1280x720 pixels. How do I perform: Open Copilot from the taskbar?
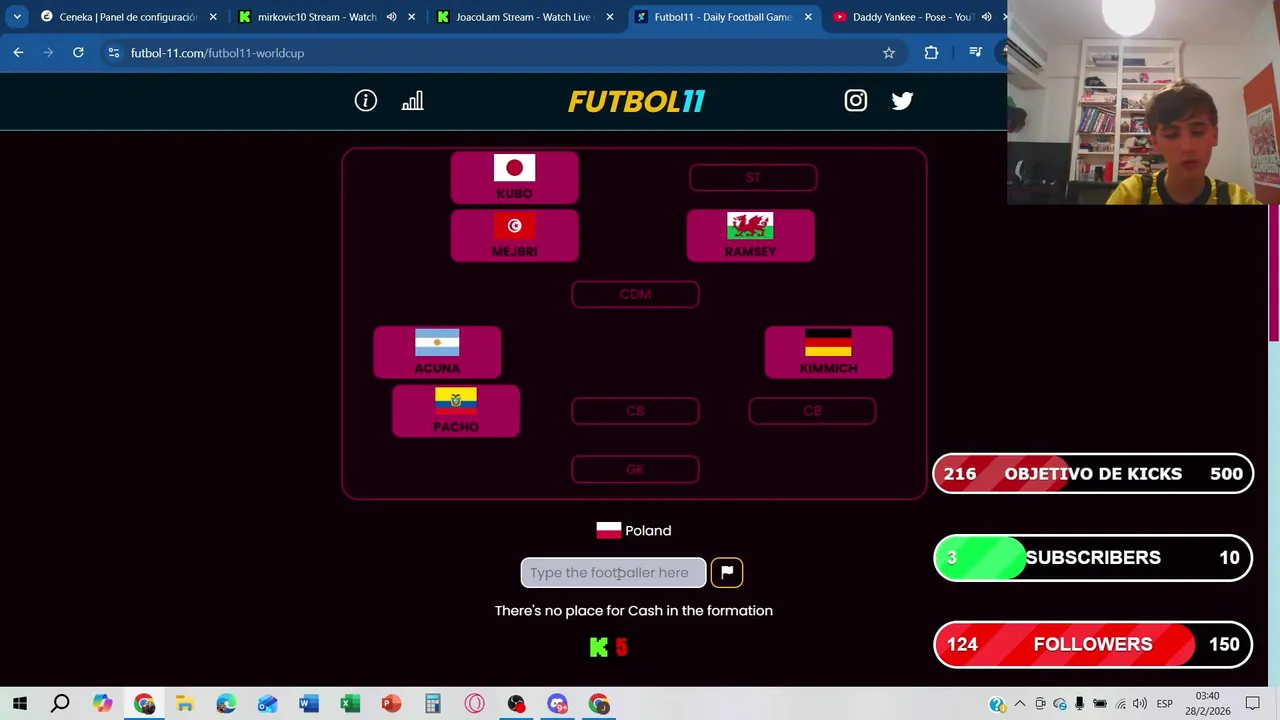click(x=102, y=704)
